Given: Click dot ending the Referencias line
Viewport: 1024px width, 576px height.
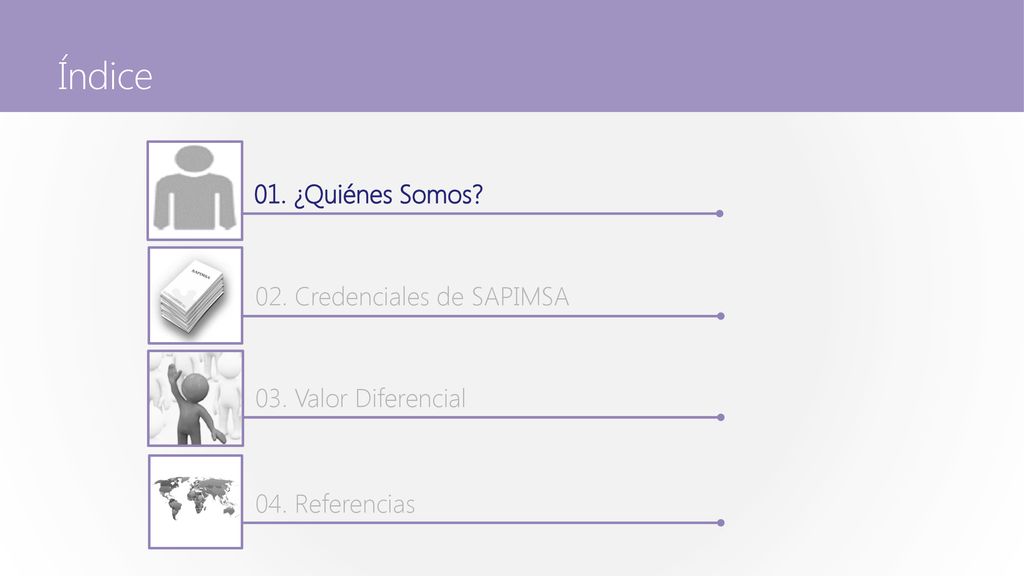Looking at the screenshot, I should point(720,522).
